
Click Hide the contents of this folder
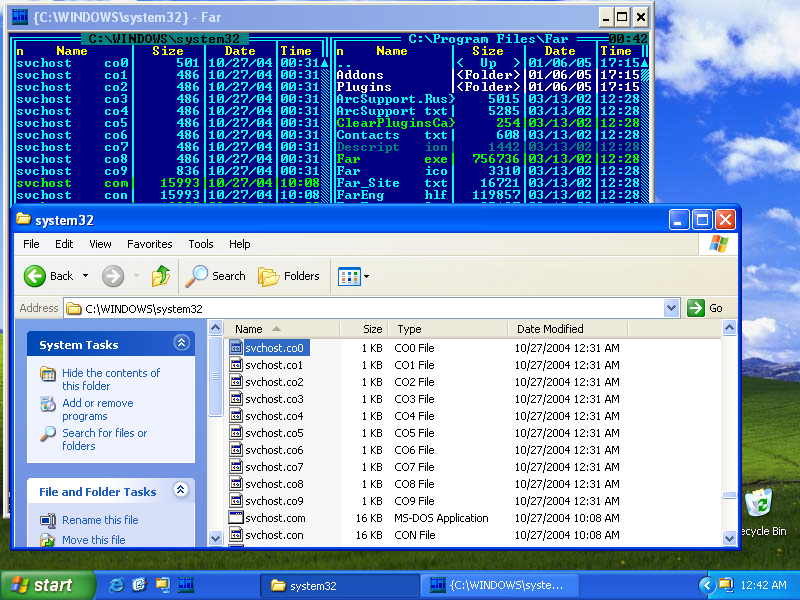click(x=111, y=379)
